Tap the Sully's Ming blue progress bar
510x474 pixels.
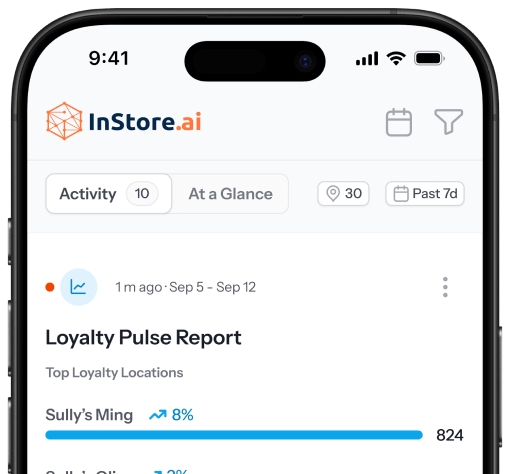234,435
